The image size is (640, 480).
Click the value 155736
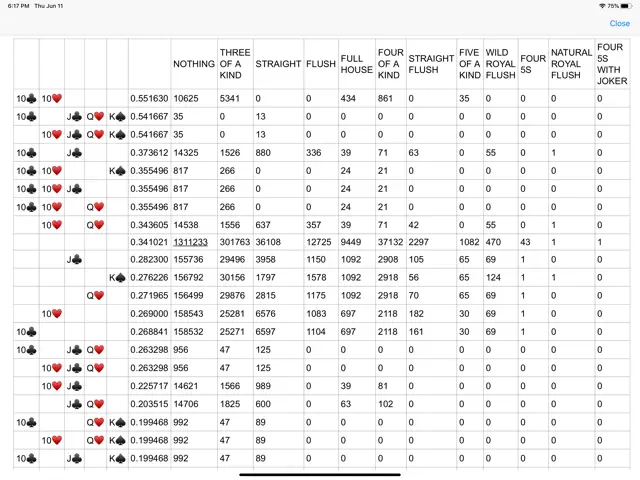tap(188, 259)
